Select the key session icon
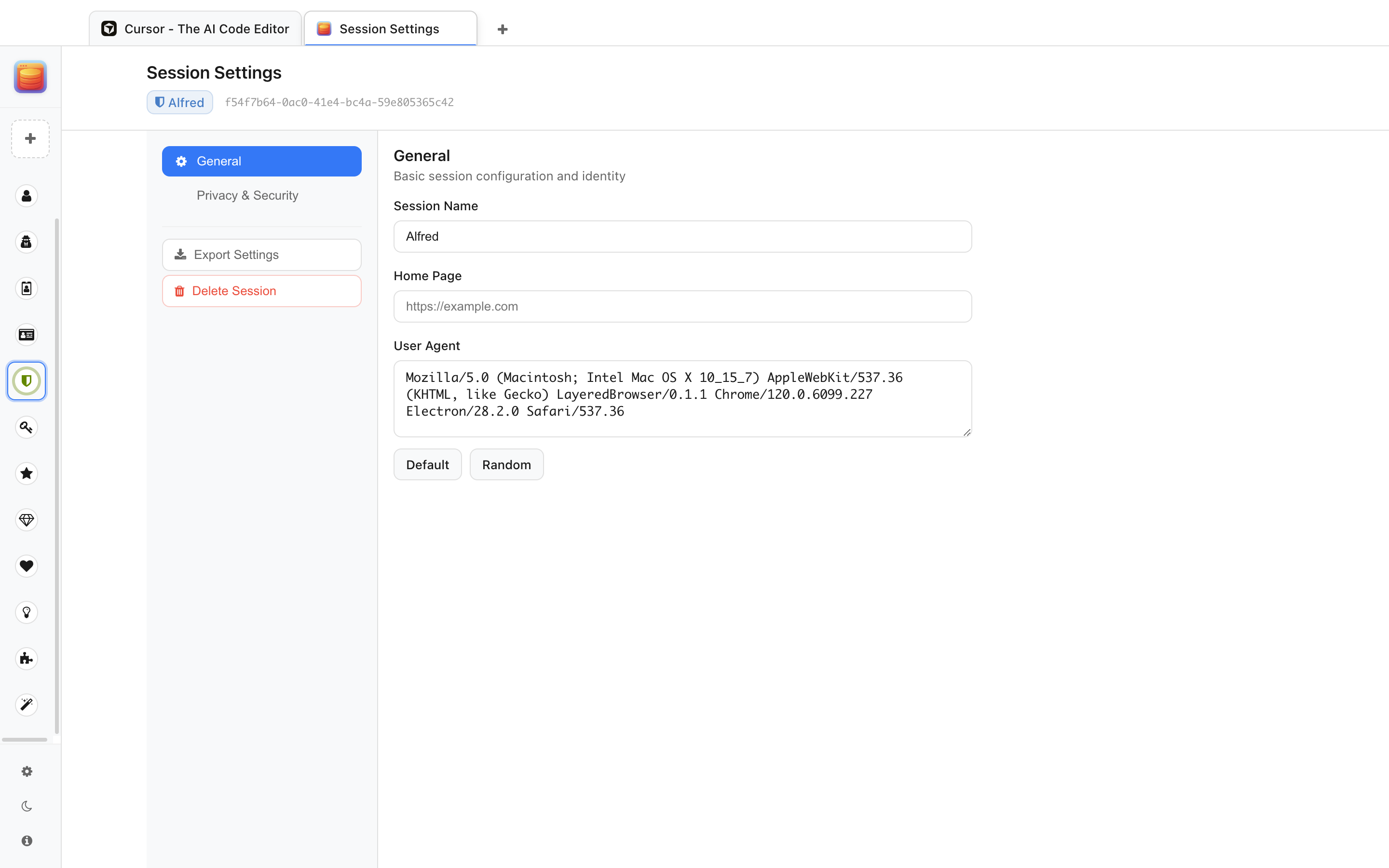Viewport: 1389px width, 868px height. tap(27, 427)
